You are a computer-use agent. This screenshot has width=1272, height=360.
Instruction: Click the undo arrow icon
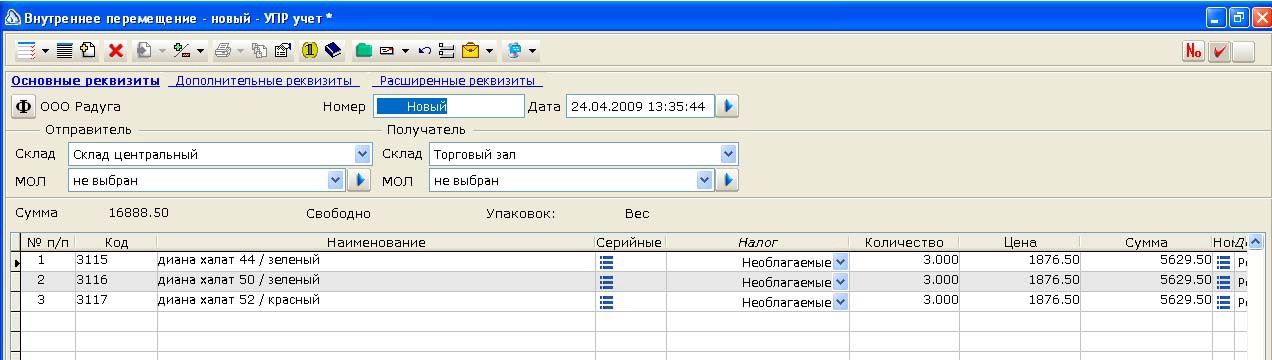pos(424,50)
